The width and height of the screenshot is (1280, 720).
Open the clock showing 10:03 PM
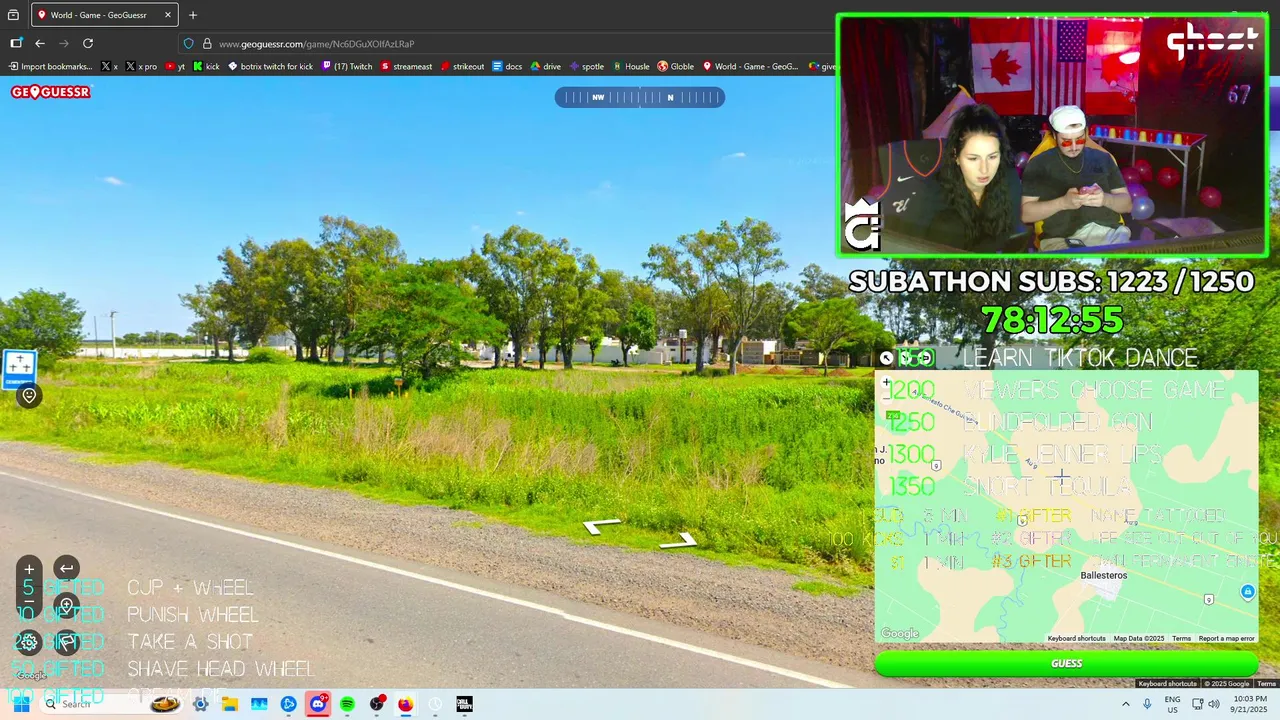(x=1247, y=704)
